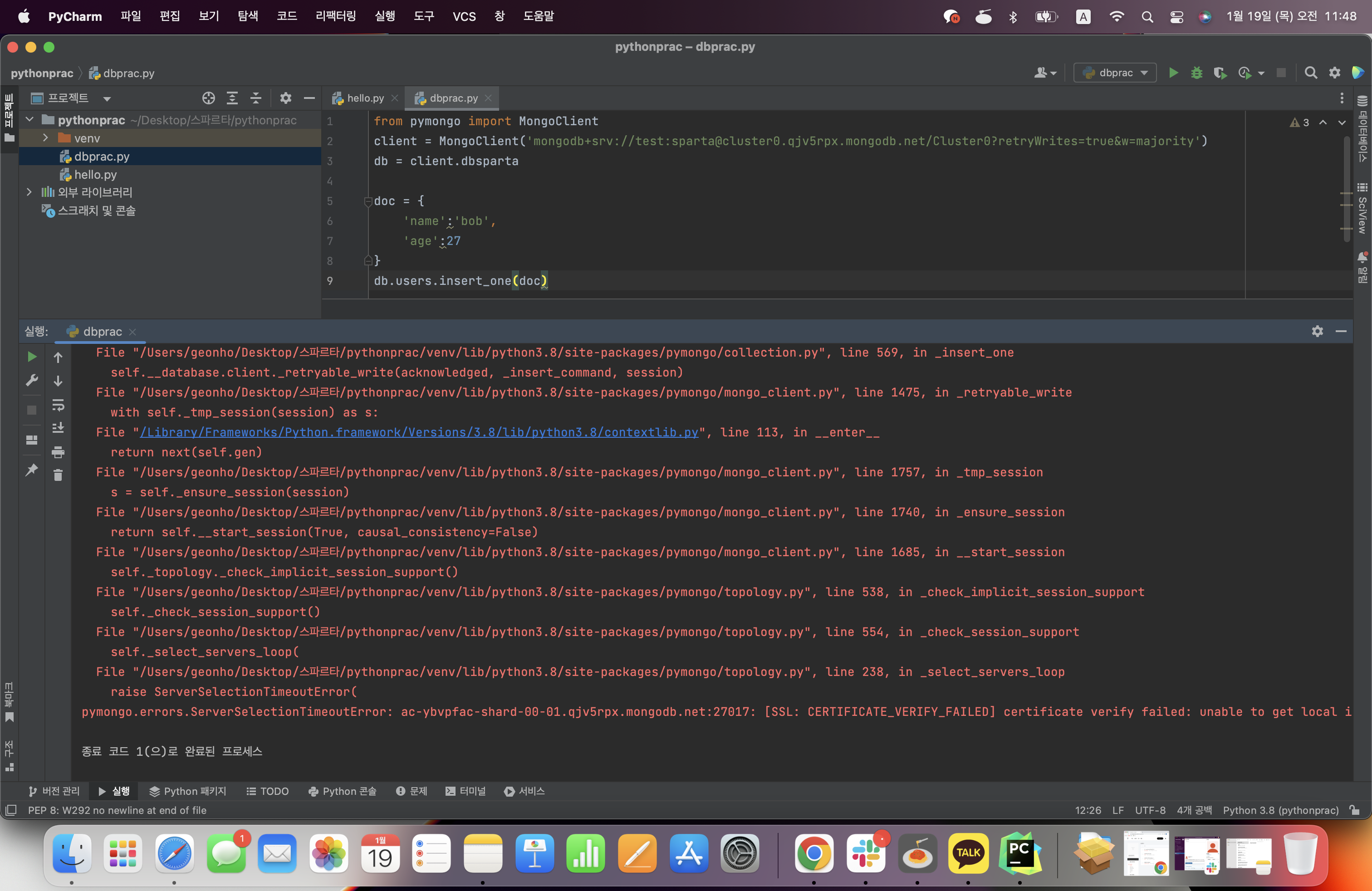Toggle soft-wrap in run console
1372x891 pixels.
58,405
